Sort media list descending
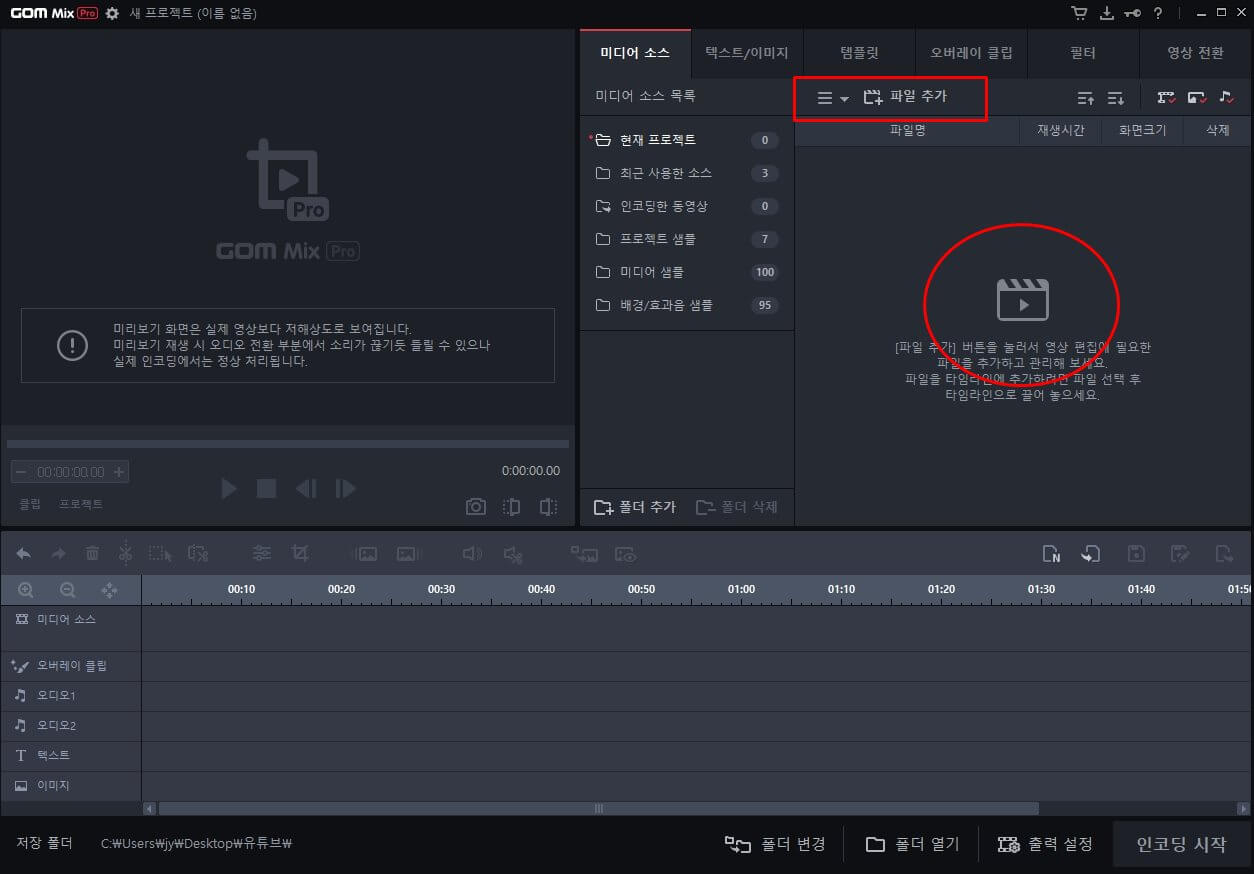The image size is (1254, 874). coord(1116,98)
